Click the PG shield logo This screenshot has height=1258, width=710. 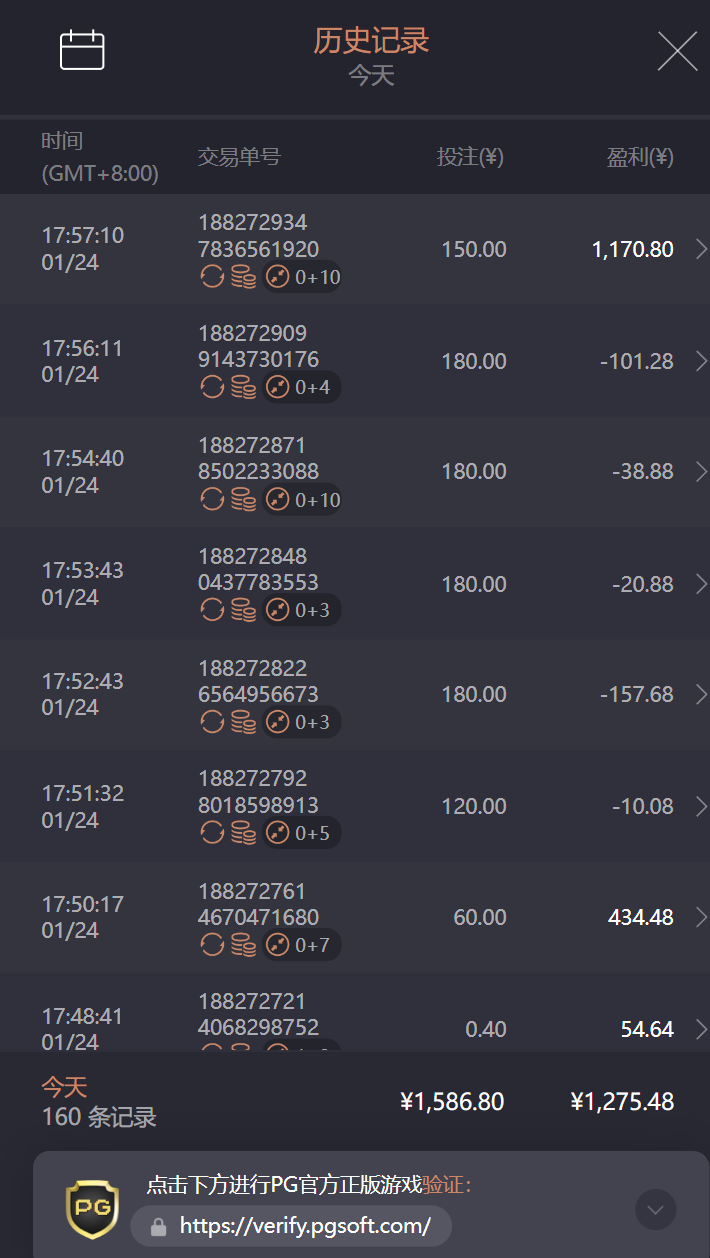[92, 1207]
